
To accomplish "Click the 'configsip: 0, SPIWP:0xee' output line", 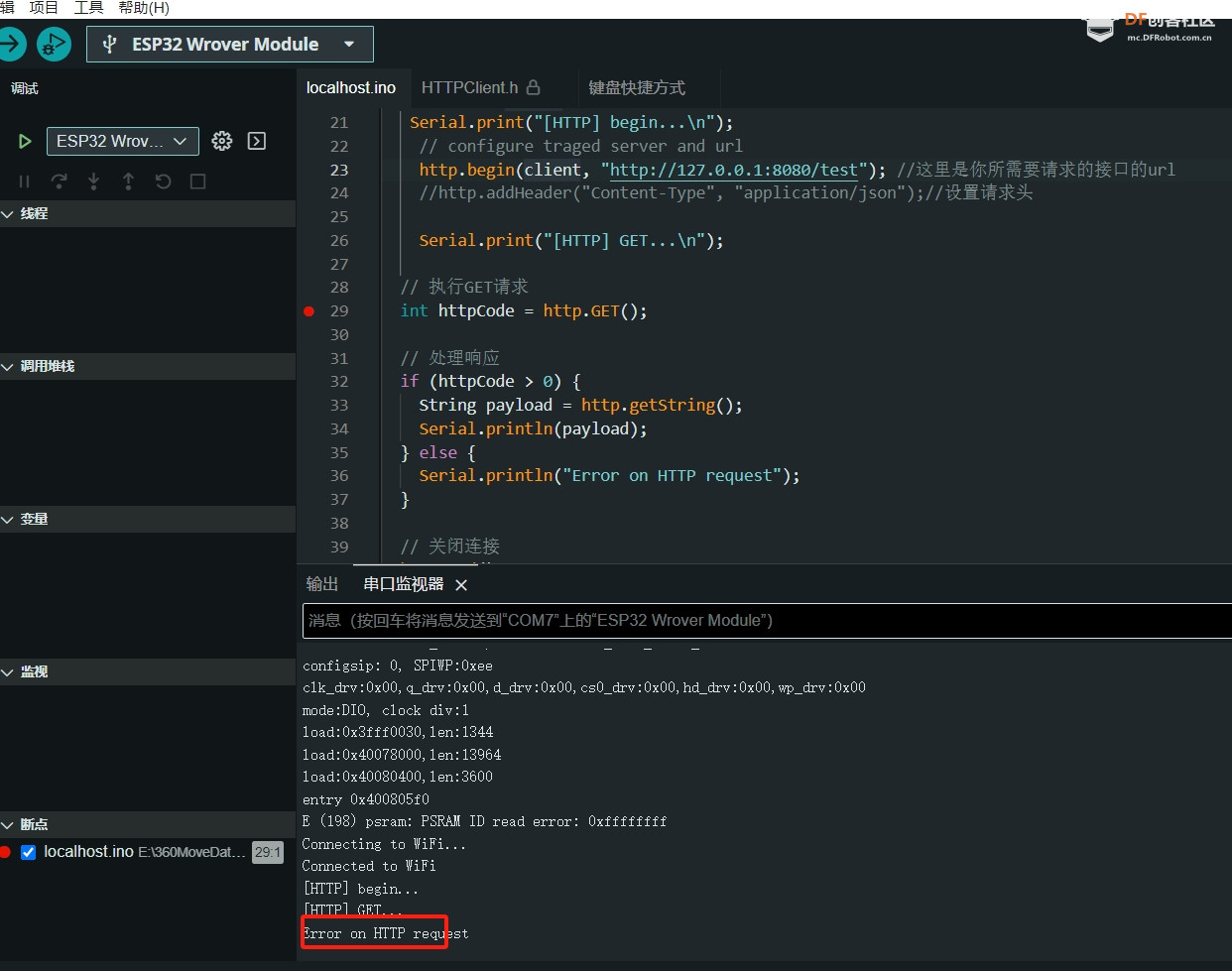I will tap(398, 666).
